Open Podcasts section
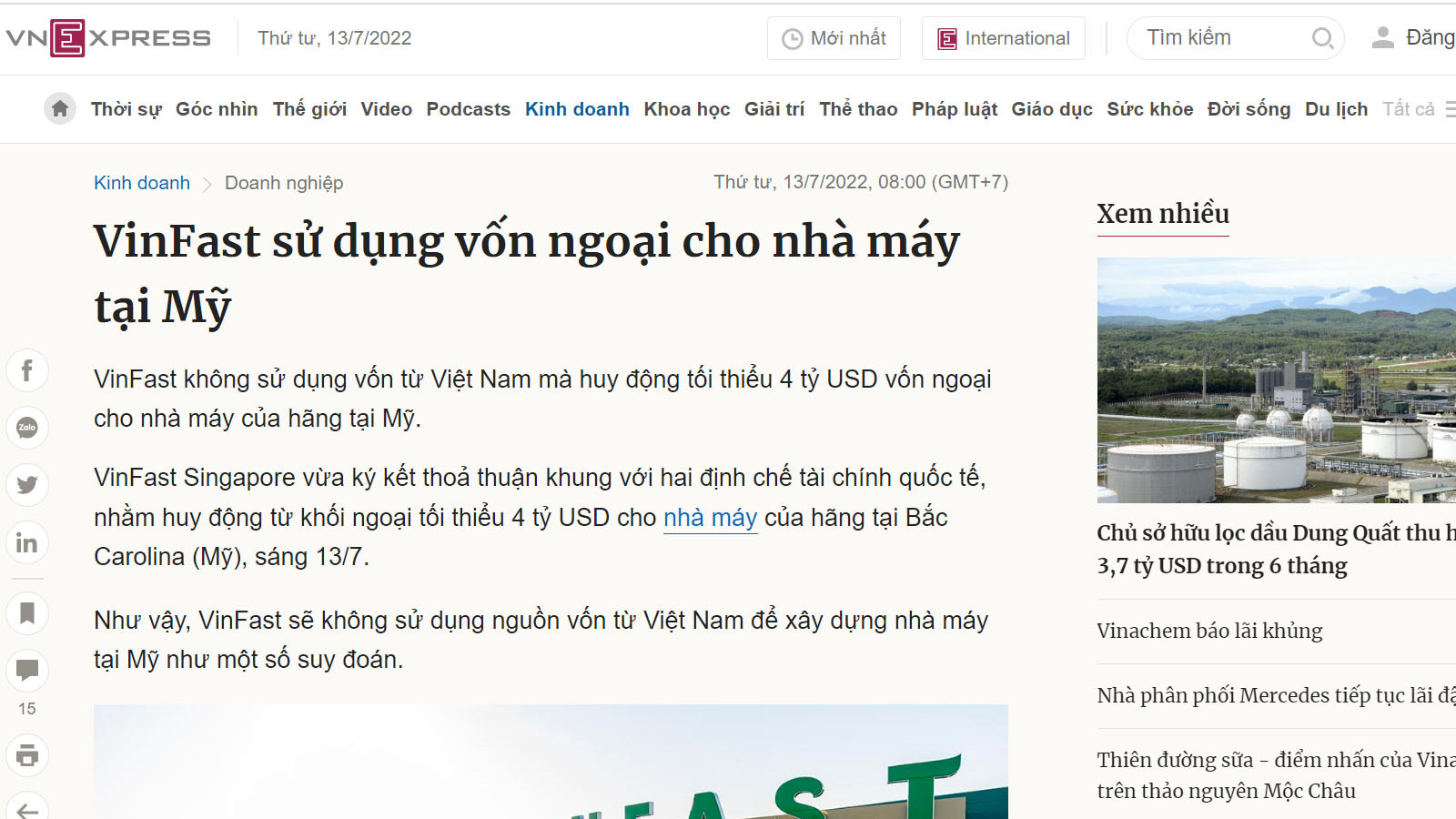The height and width of the screenshot is (819, 1456). click(469, 109)
